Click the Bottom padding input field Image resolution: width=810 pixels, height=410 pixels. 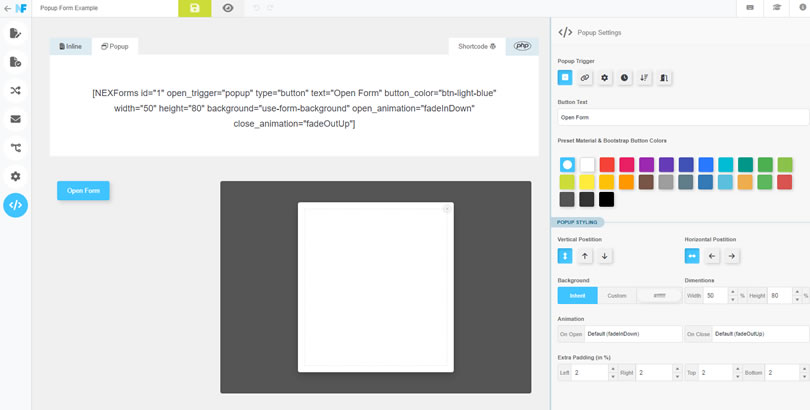point(782,373)
